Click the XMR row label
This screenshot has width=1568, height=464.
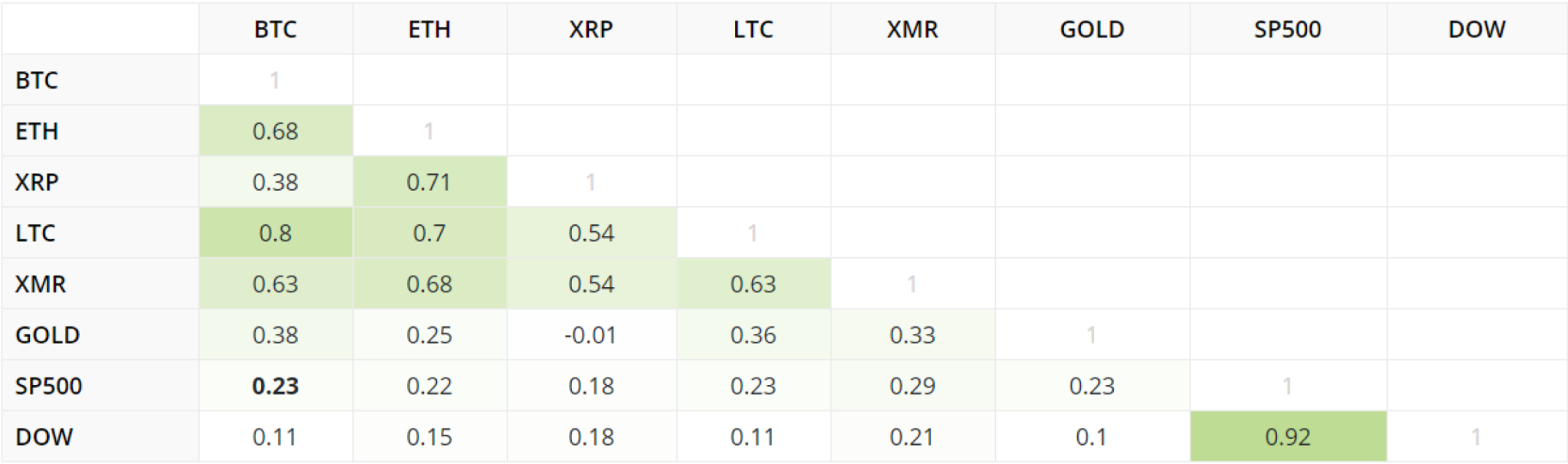click(41, 284)
